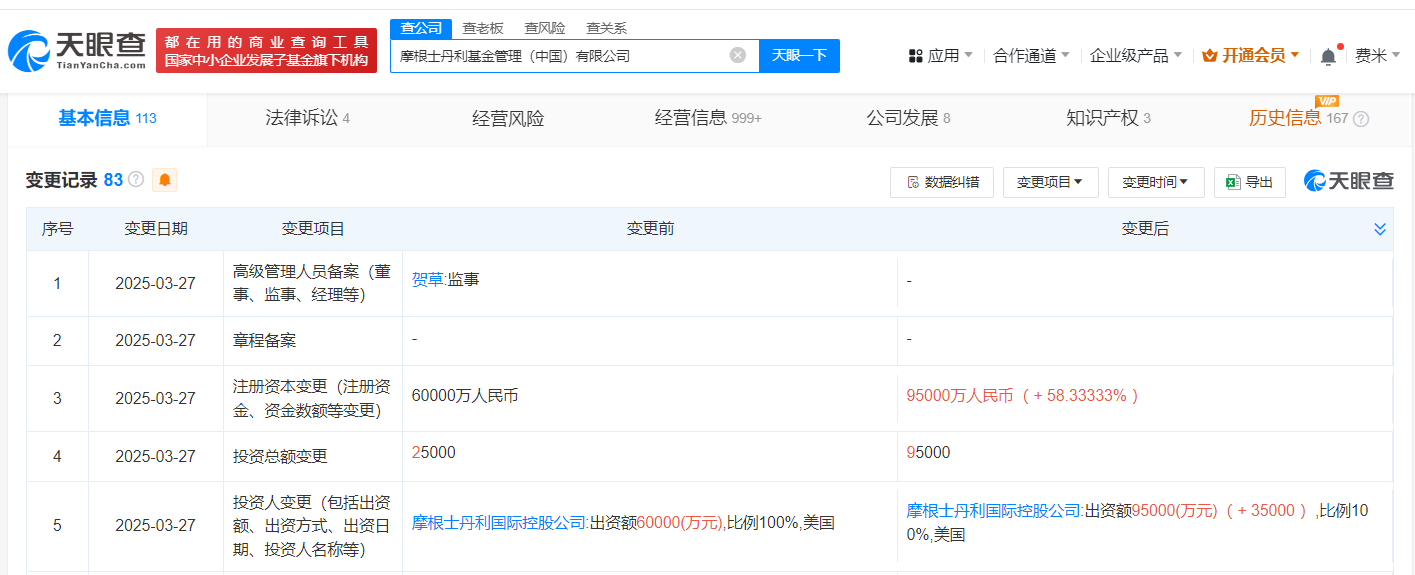Image resolution: width=1415 pixels, height=575 pixels.
Task: Click the 投资总额变更 cell
Action: 313,456
